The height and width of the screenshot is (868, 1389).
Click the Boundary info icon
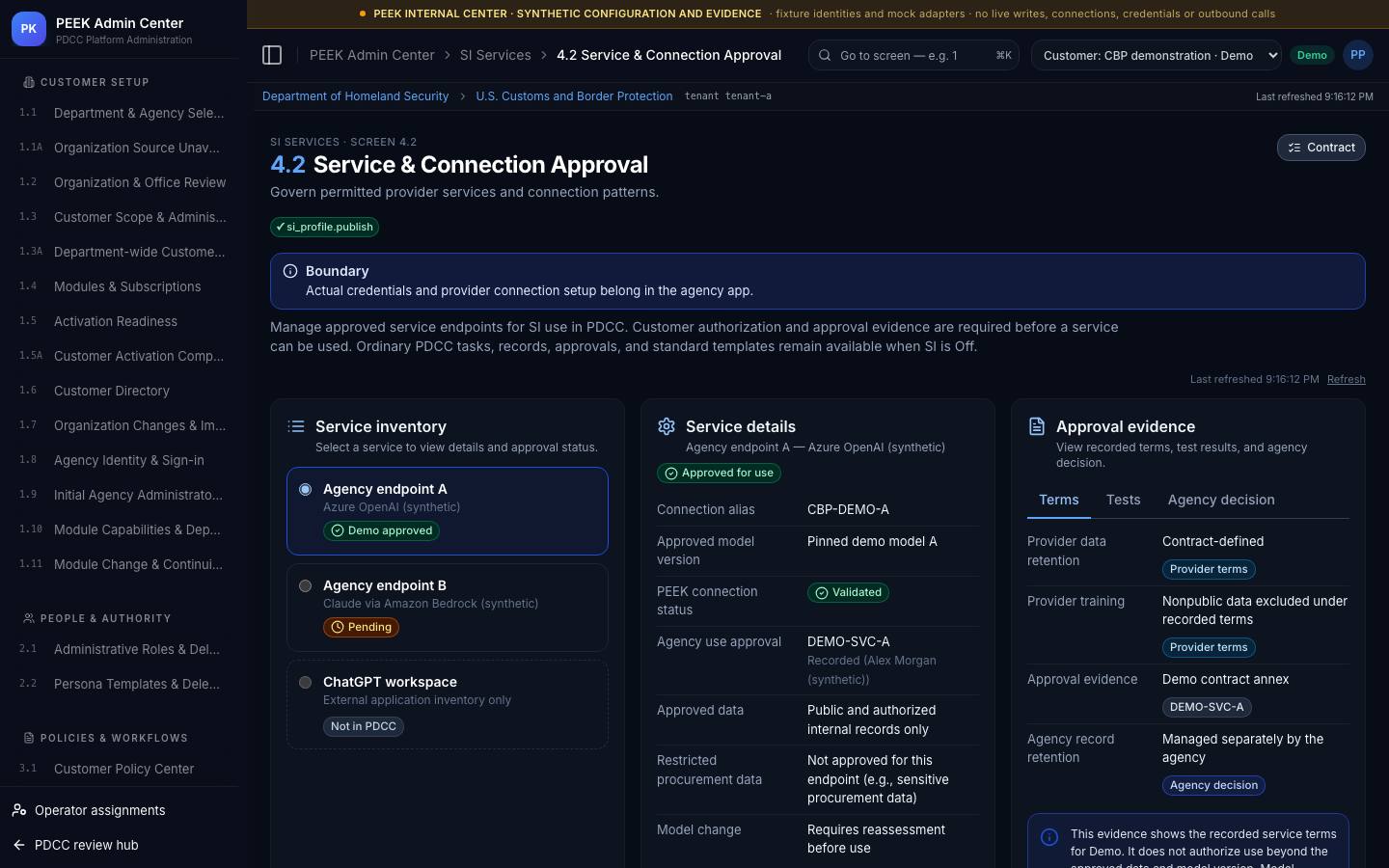coord(290,271)
